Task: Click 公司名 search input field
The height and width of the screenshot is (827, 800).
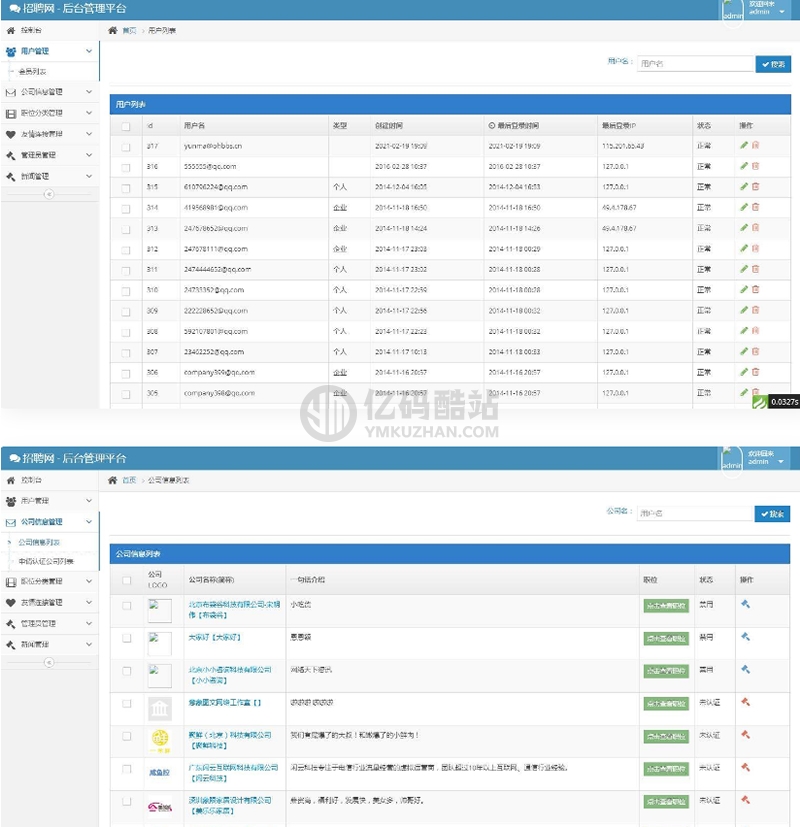Action: coord(695,513)
